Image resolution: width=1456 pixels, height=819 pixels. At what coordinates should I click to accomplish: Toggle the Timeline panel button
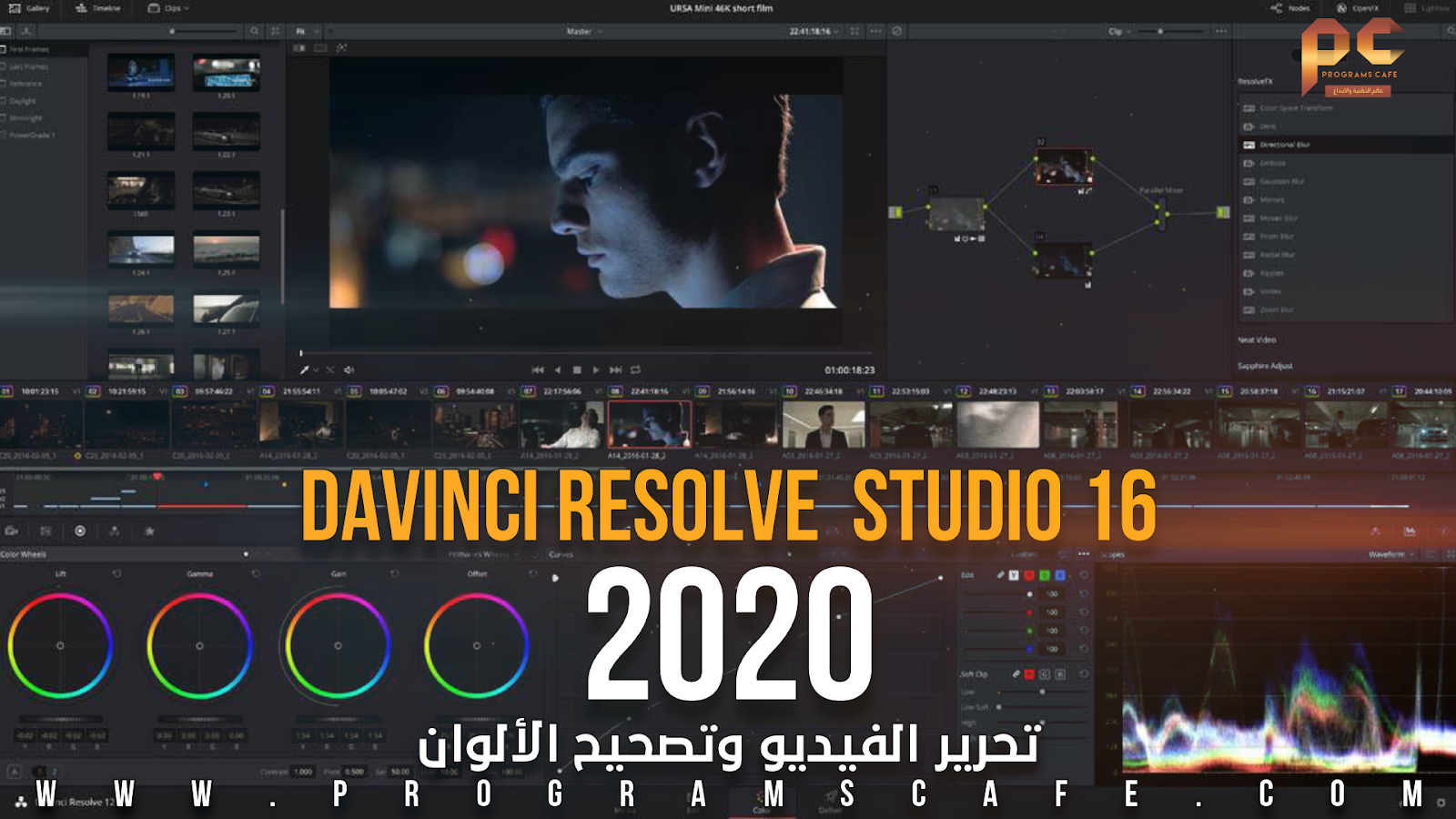[x=97, y=8]
